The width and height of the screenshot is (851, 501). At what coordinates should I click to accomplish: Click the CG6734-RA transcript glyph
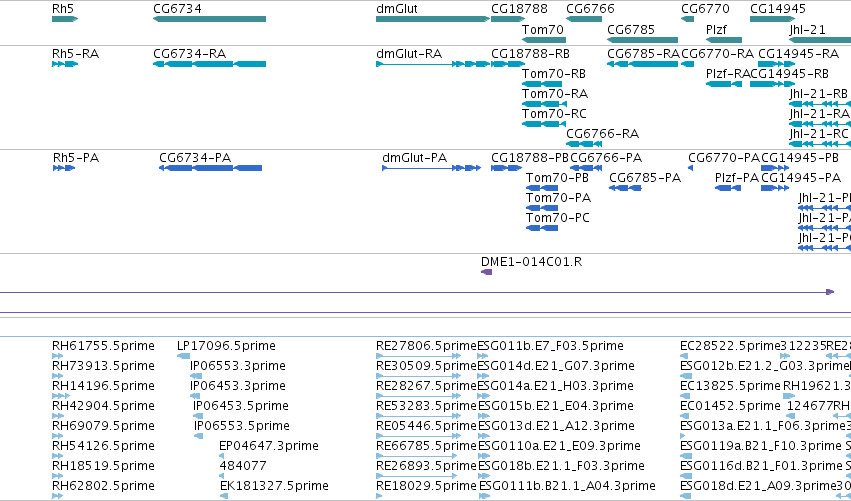click(x=209, y=64)
